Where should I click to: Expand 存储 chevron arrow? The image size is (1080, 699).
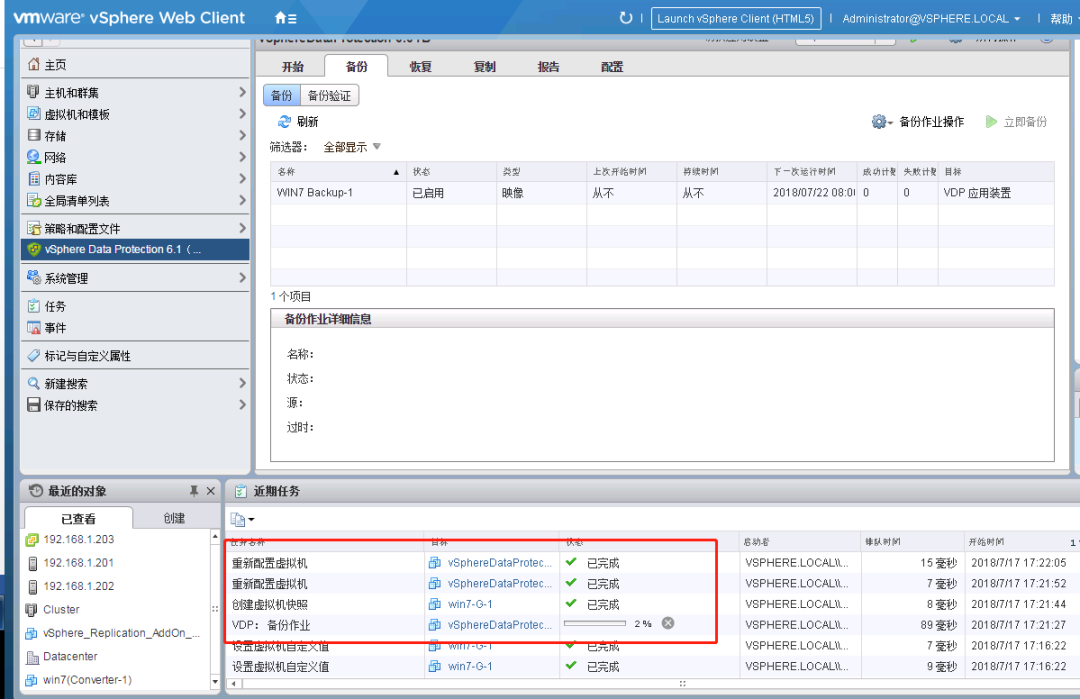coord(242,135)
